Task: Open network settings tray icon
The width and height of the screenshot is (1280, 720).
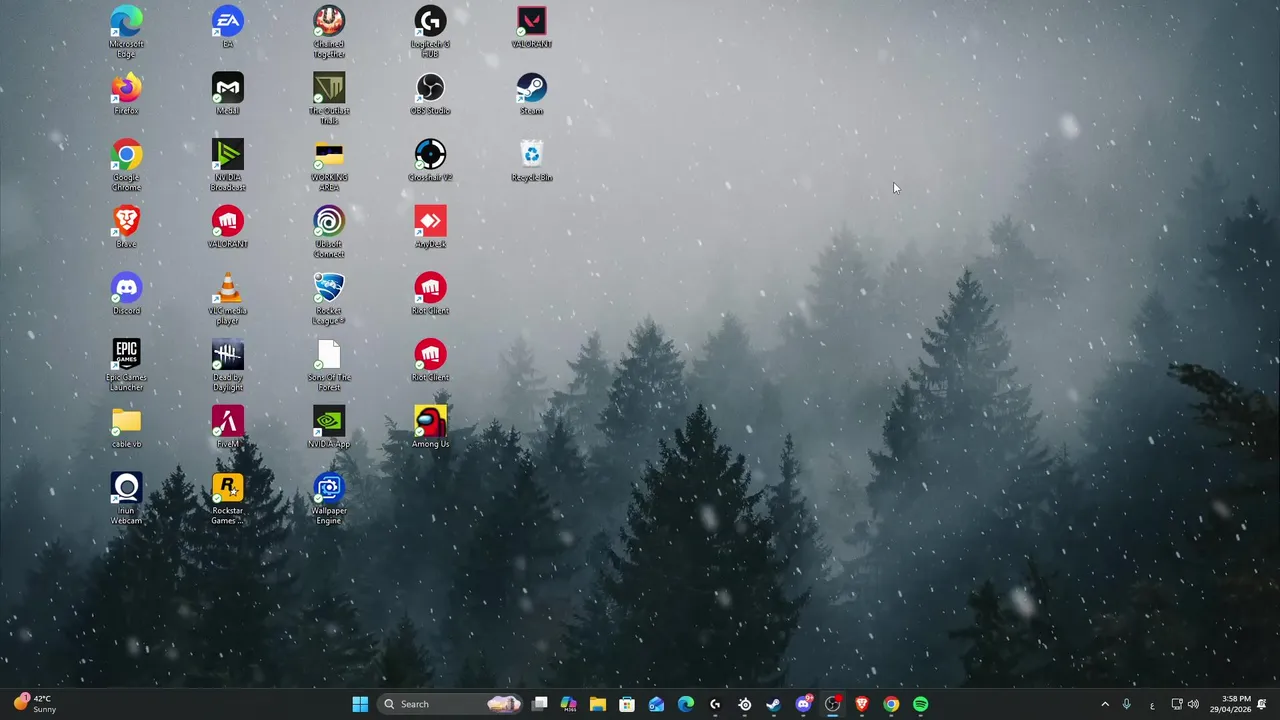Action: coord(1177,704)
